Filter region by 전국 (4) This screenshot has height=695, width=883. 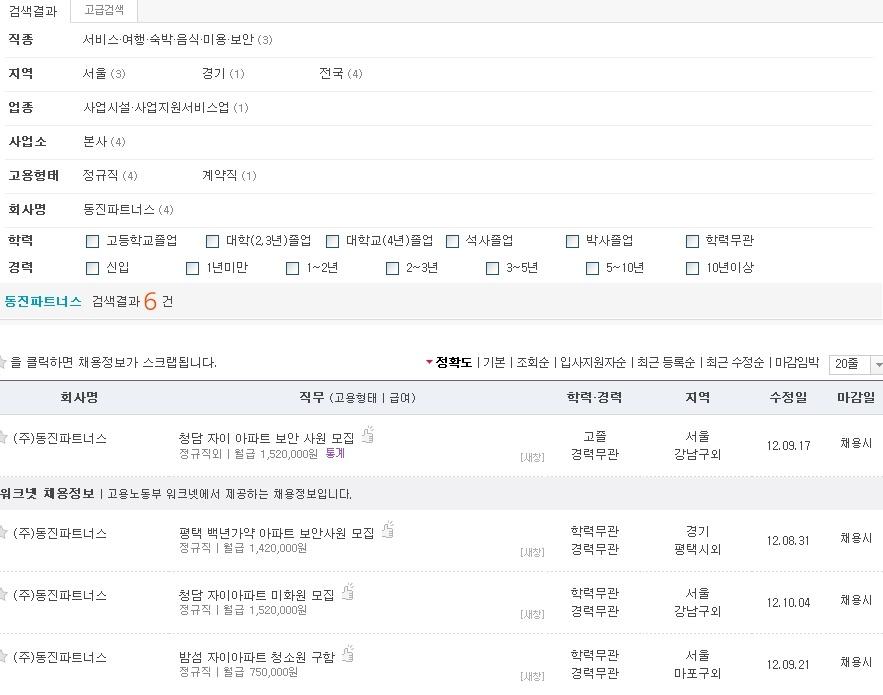341,73
